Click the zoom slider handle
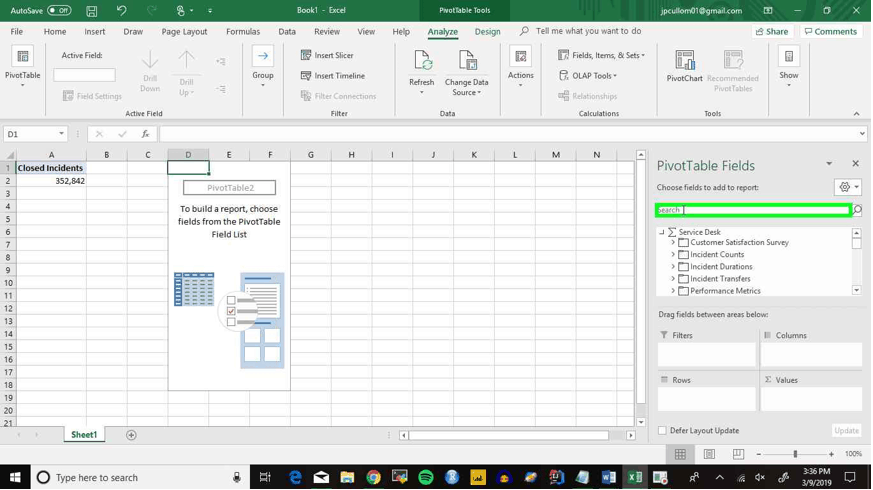 click(795, 454)
